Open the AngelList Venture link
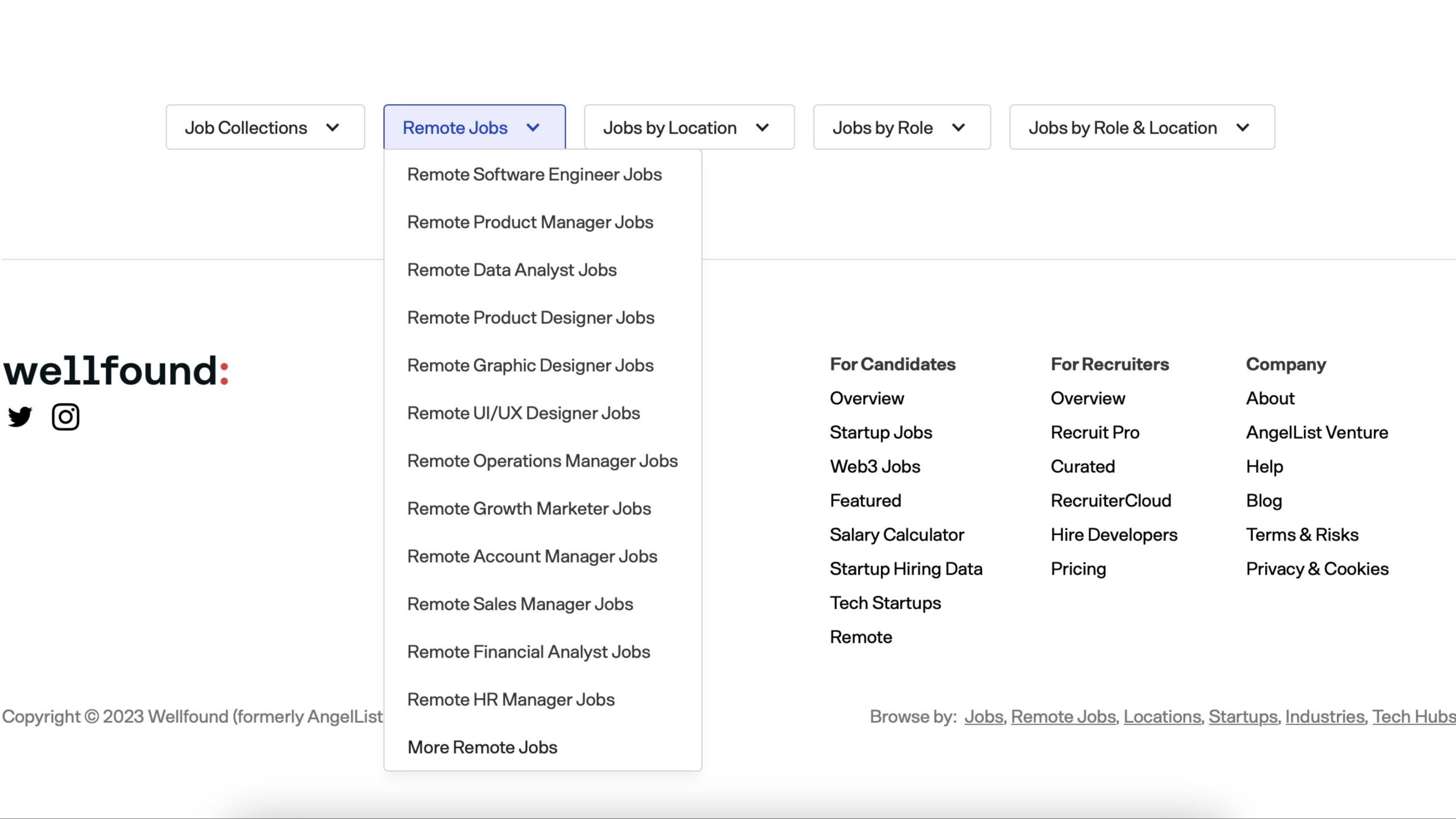This screenshot has height=819, width=1456. coord(1317,433)
